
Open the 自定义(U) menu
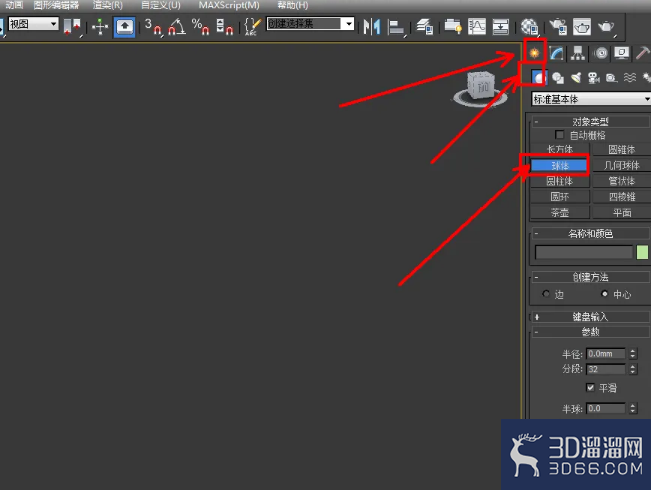[161, 5]
